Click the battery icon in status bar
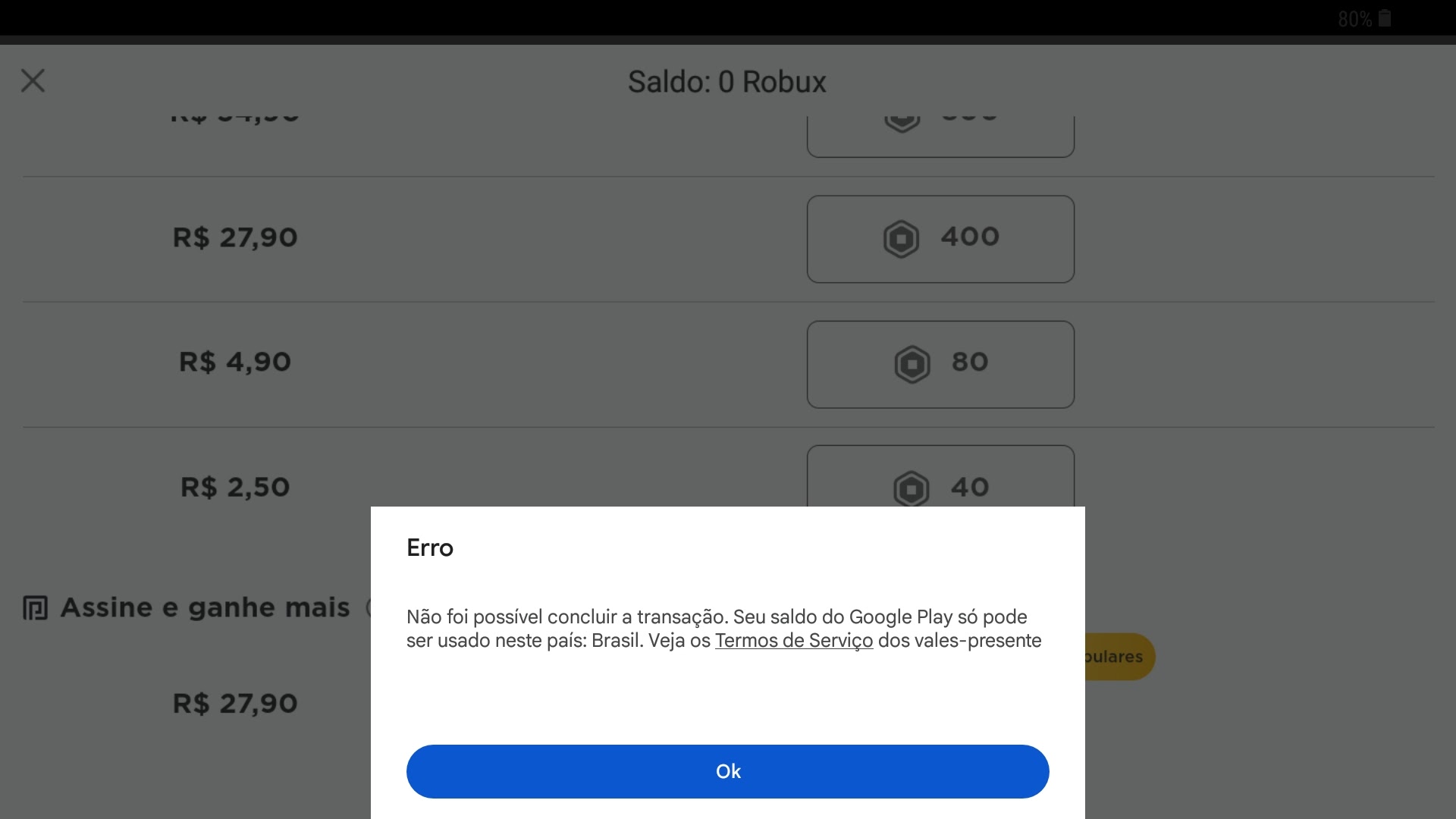 [x=1385, y=18]
